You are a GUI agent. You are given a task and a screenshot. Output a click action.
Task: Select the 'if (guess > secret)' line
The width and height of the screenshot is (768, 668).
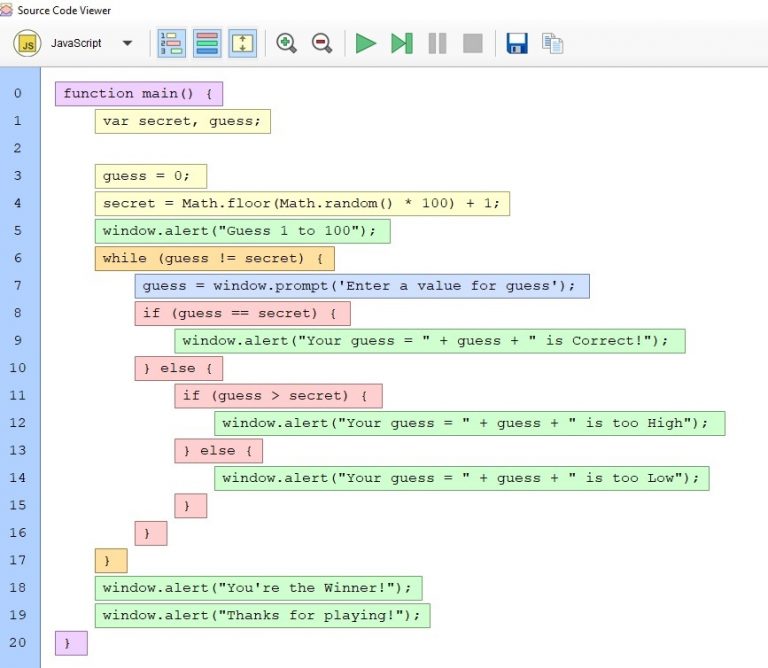coord(278,395)
